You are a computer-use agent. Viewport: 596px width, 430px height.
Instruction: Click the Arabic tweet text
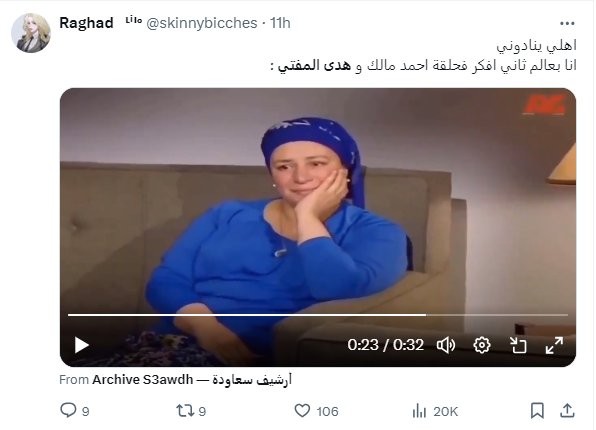423,56
